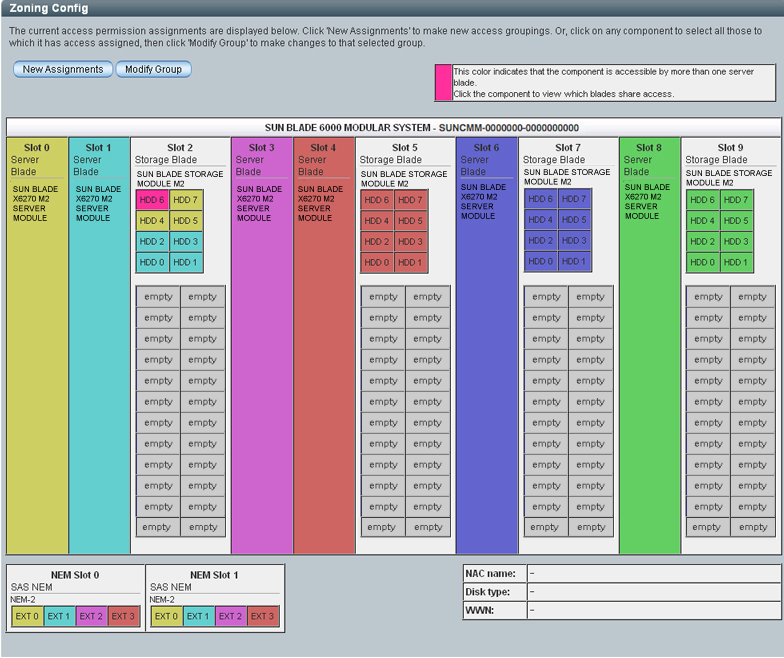Click HDD 0 in Slot 2 storage blade
The height and width of the screenshot is (658, 784).
(152, 262)
